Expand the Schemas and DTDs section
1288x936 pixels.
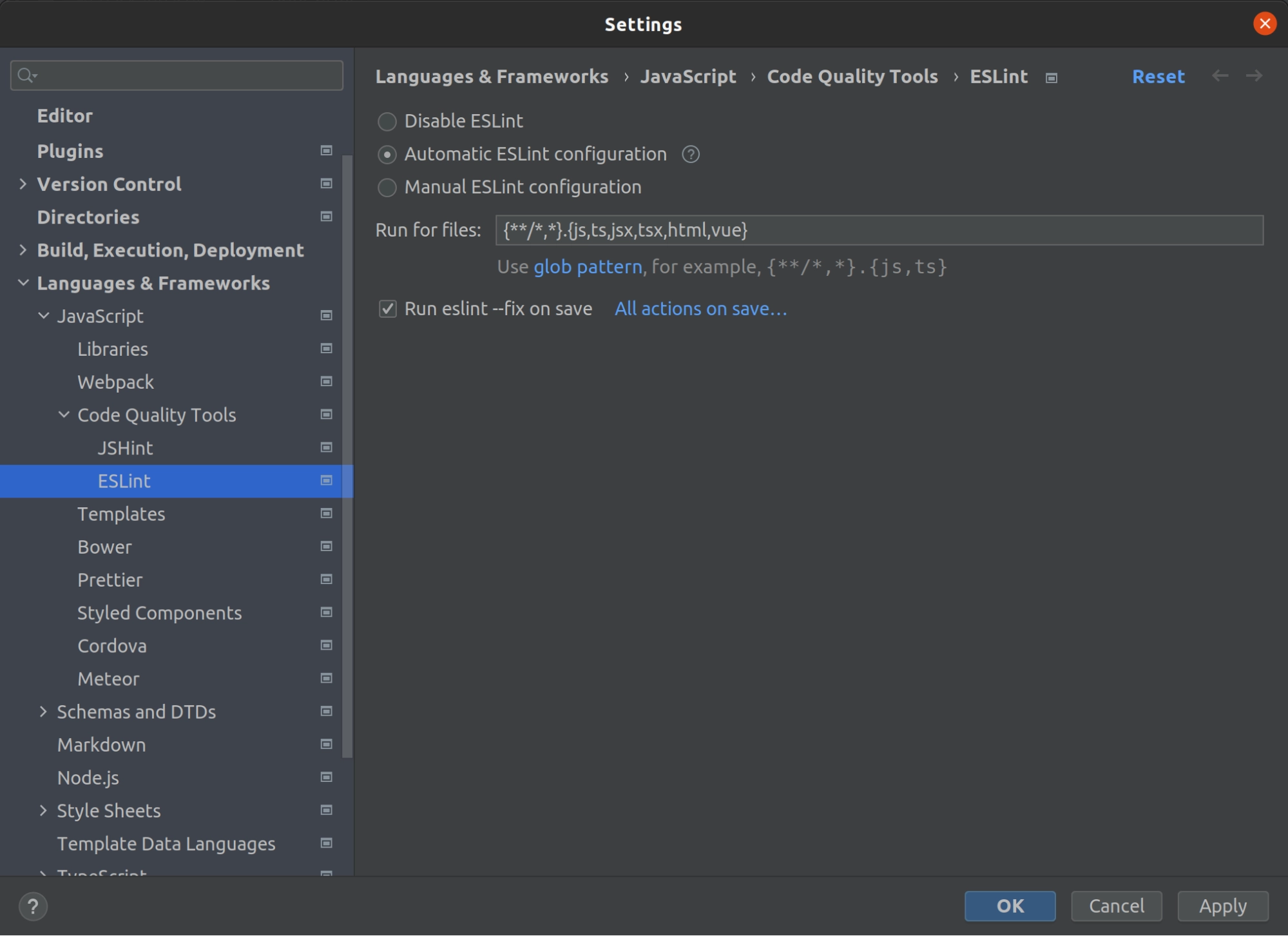pos(43,711)
